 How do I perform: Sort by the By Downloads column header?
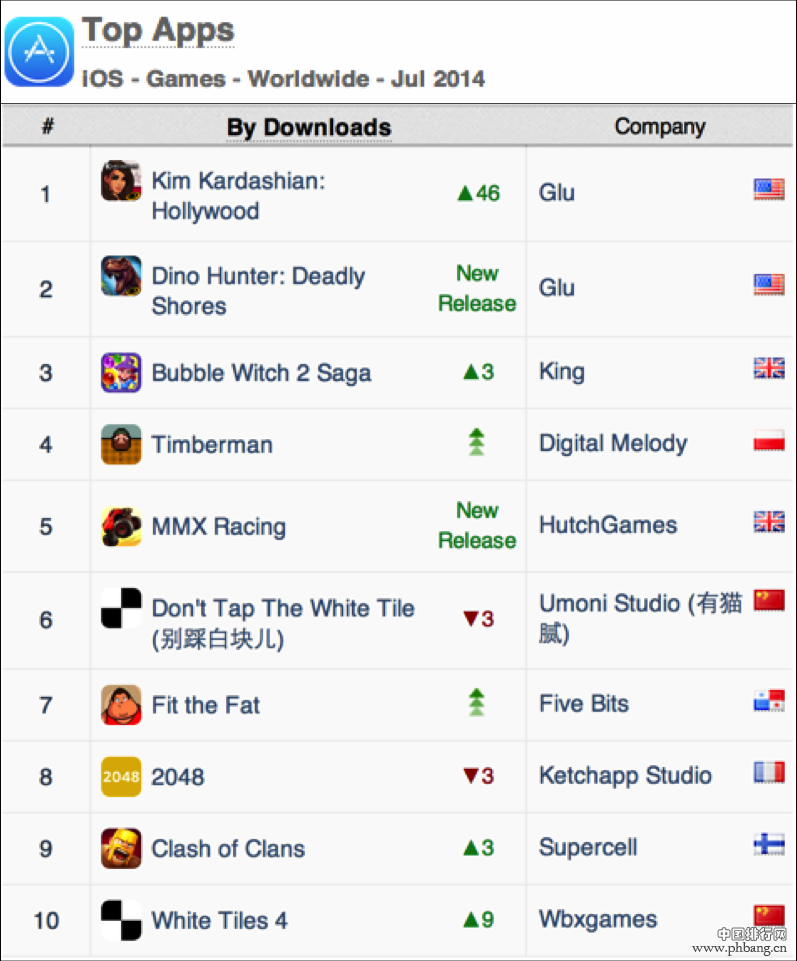(309, 128)
